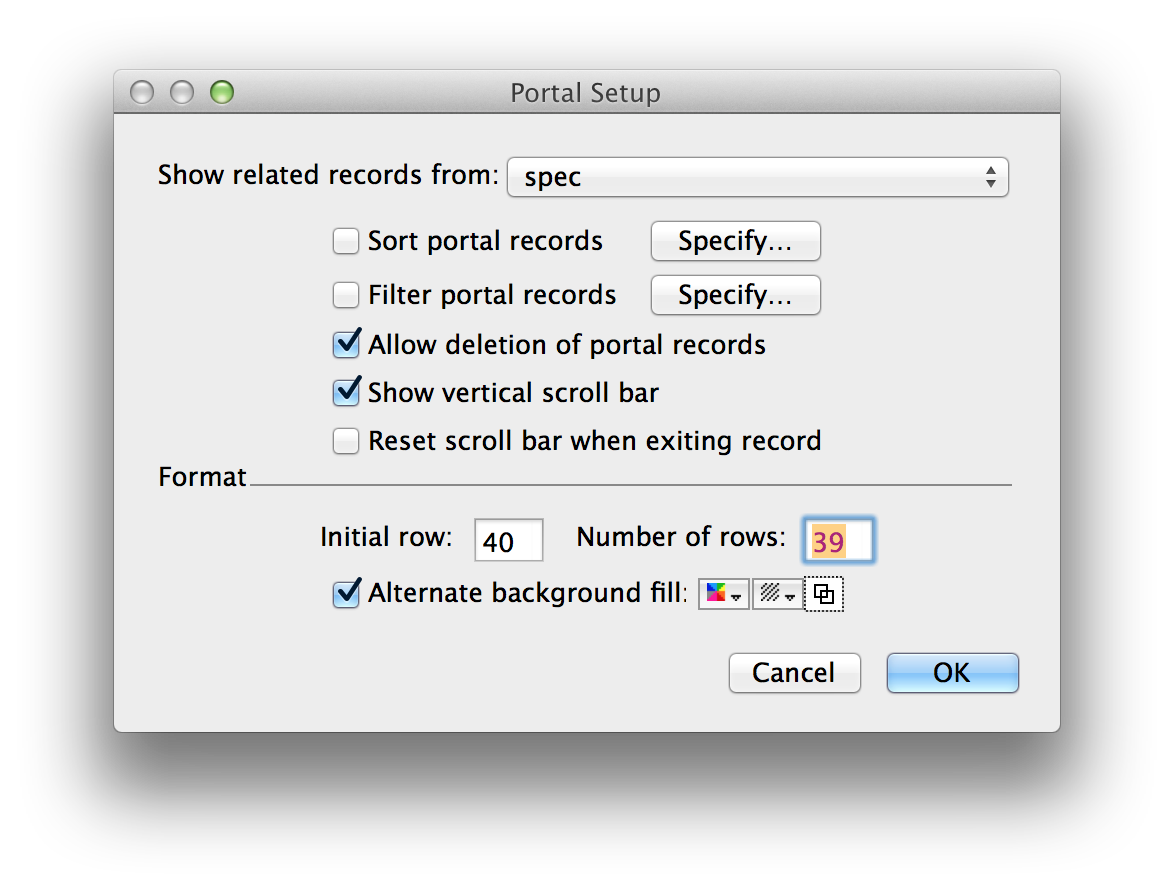Click the green zoom window button
Screen dimensions: 1174x890
coord(222,92)
